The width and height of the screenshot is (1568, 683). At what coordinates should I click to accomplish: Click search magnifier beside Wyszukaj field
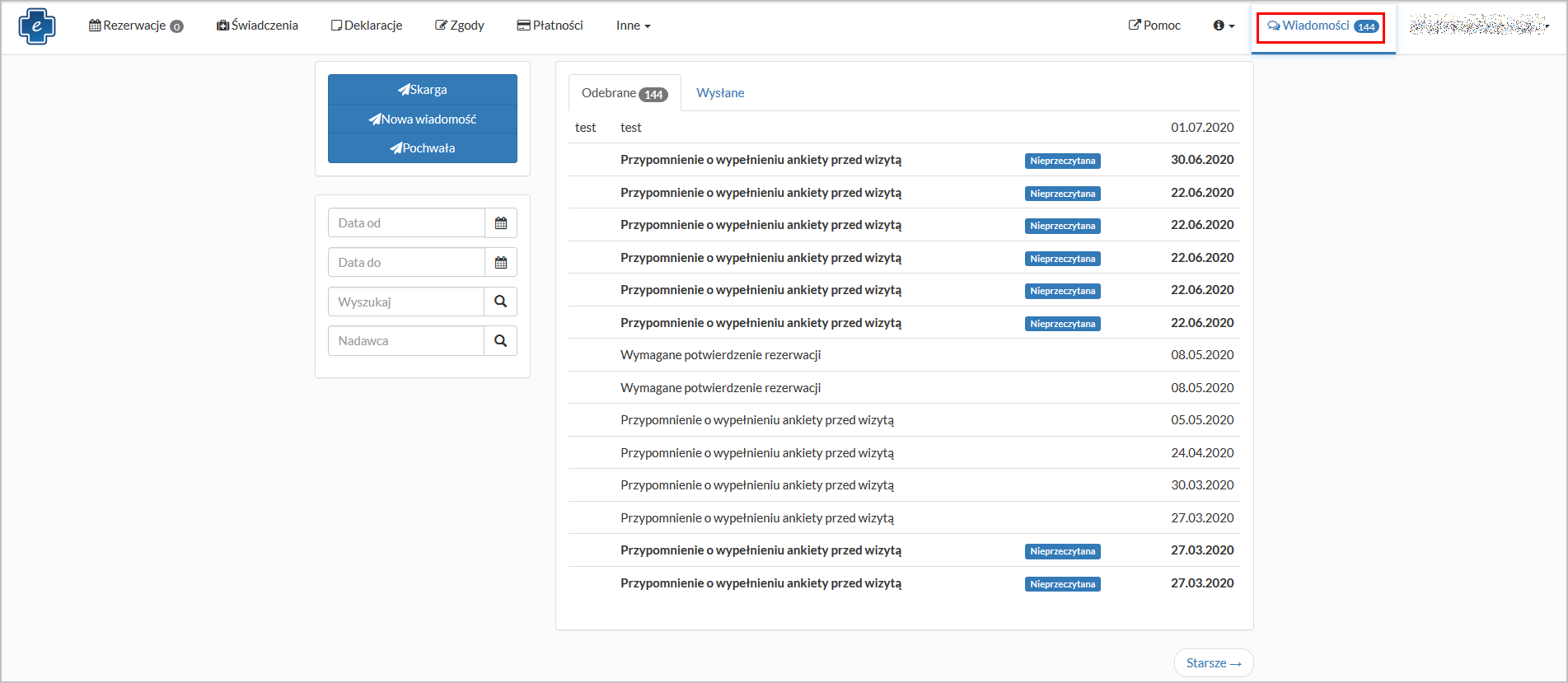click(x=500, y=302)
